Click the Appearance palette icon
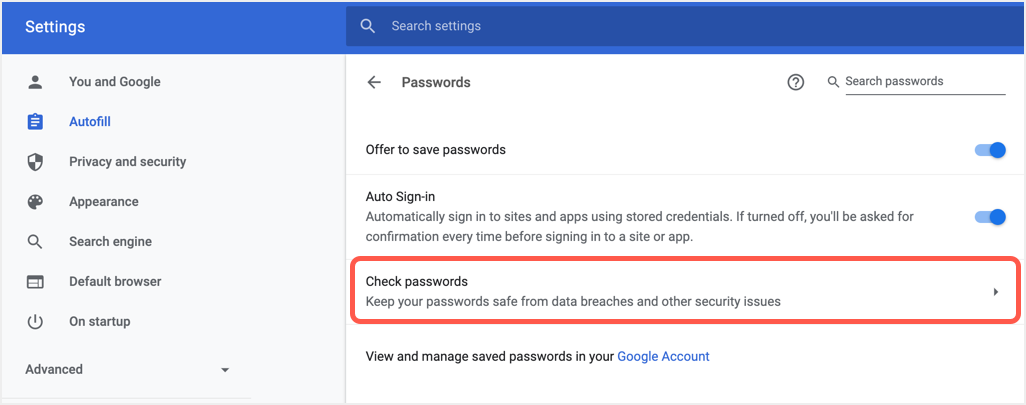The width and height of the screenshot is (1026, 405). click(x=35, y=202)
